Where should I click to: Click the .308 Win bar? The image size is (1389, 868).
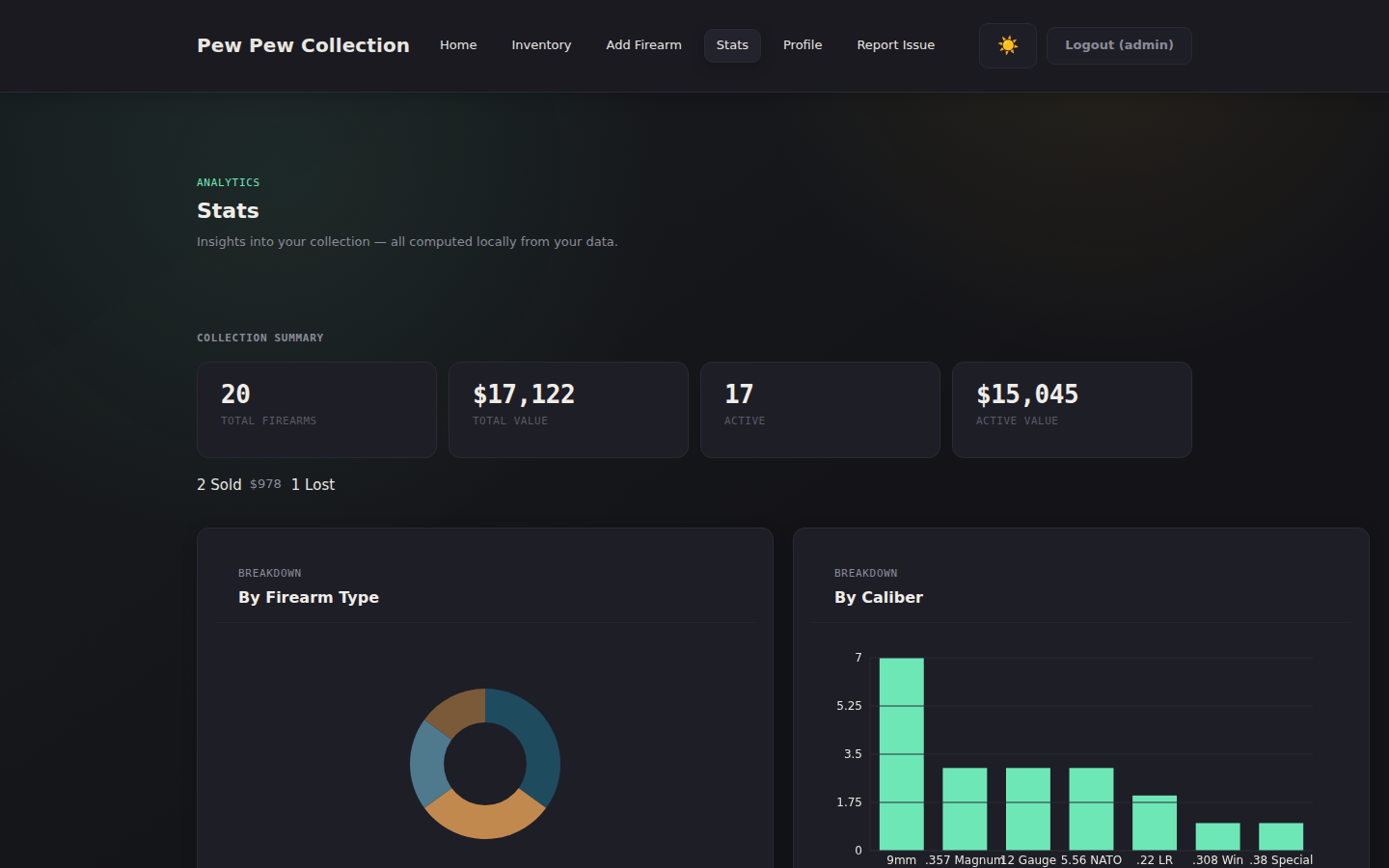click(1217, 836)
